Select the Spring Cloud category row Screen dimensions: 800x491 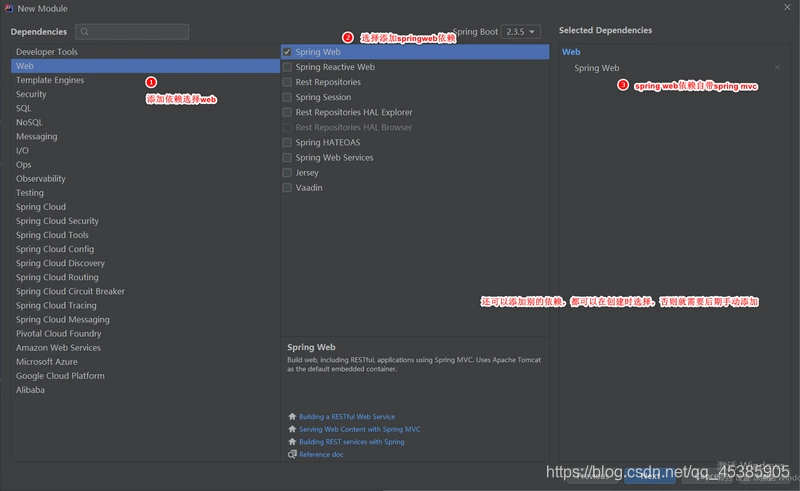click(x=145, y=207)
